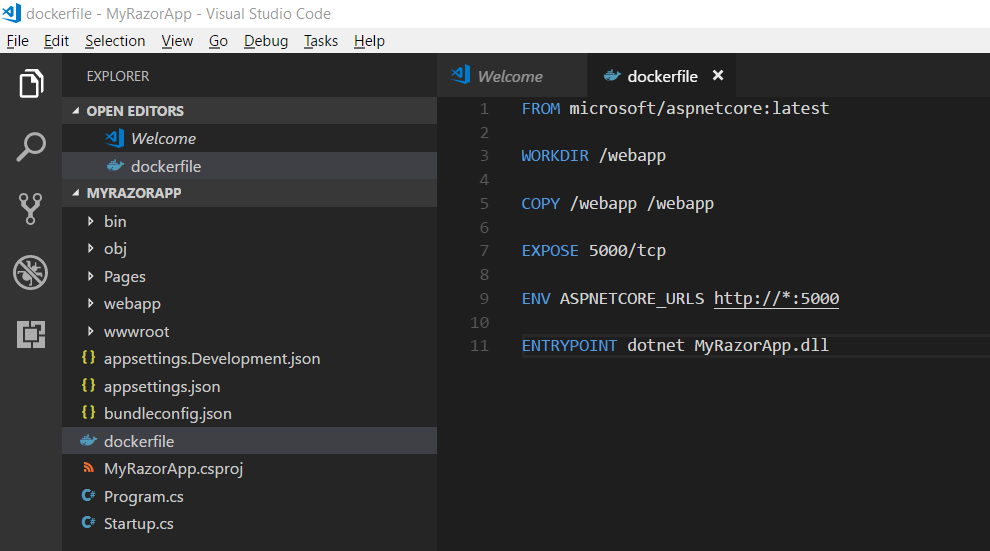990x551 pixels.
Task: Click the VS Code icon beside Welcome in Open Editors
Action: click(x=114, y=138)
